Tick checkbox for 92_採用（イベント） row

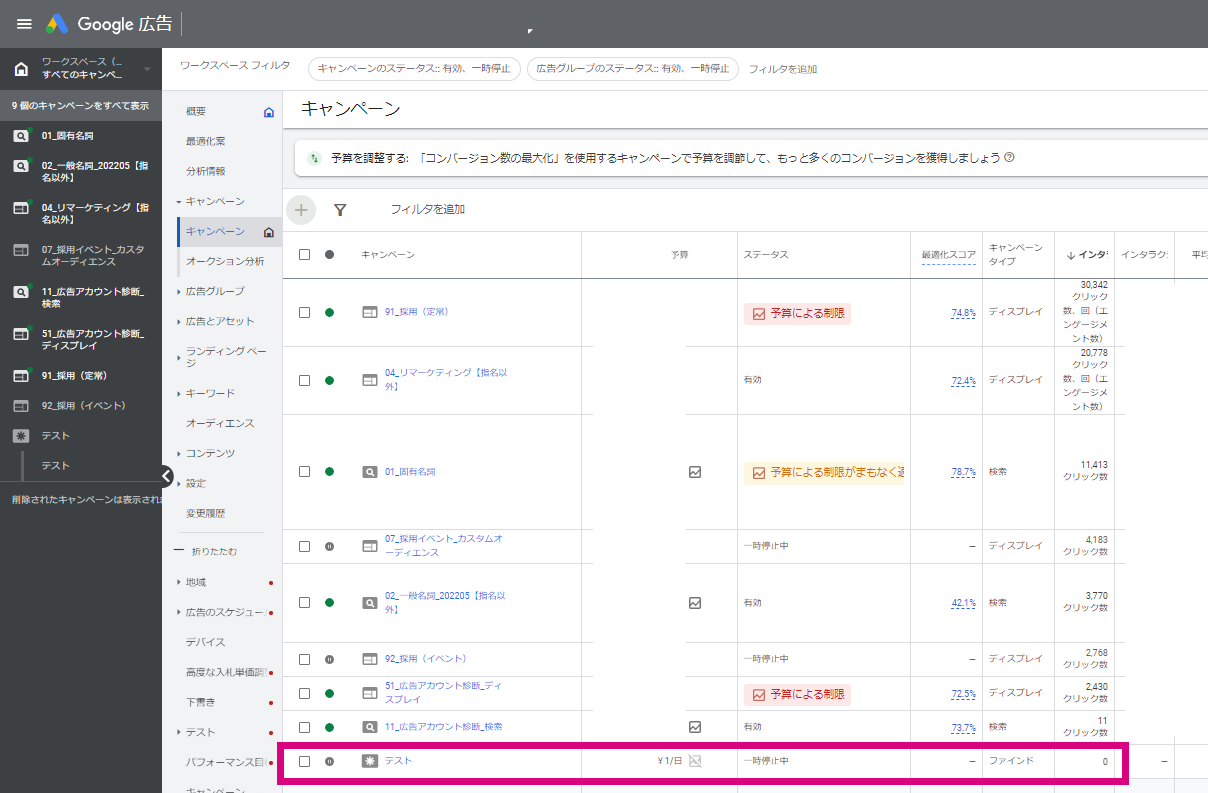(x=304, y=659)
